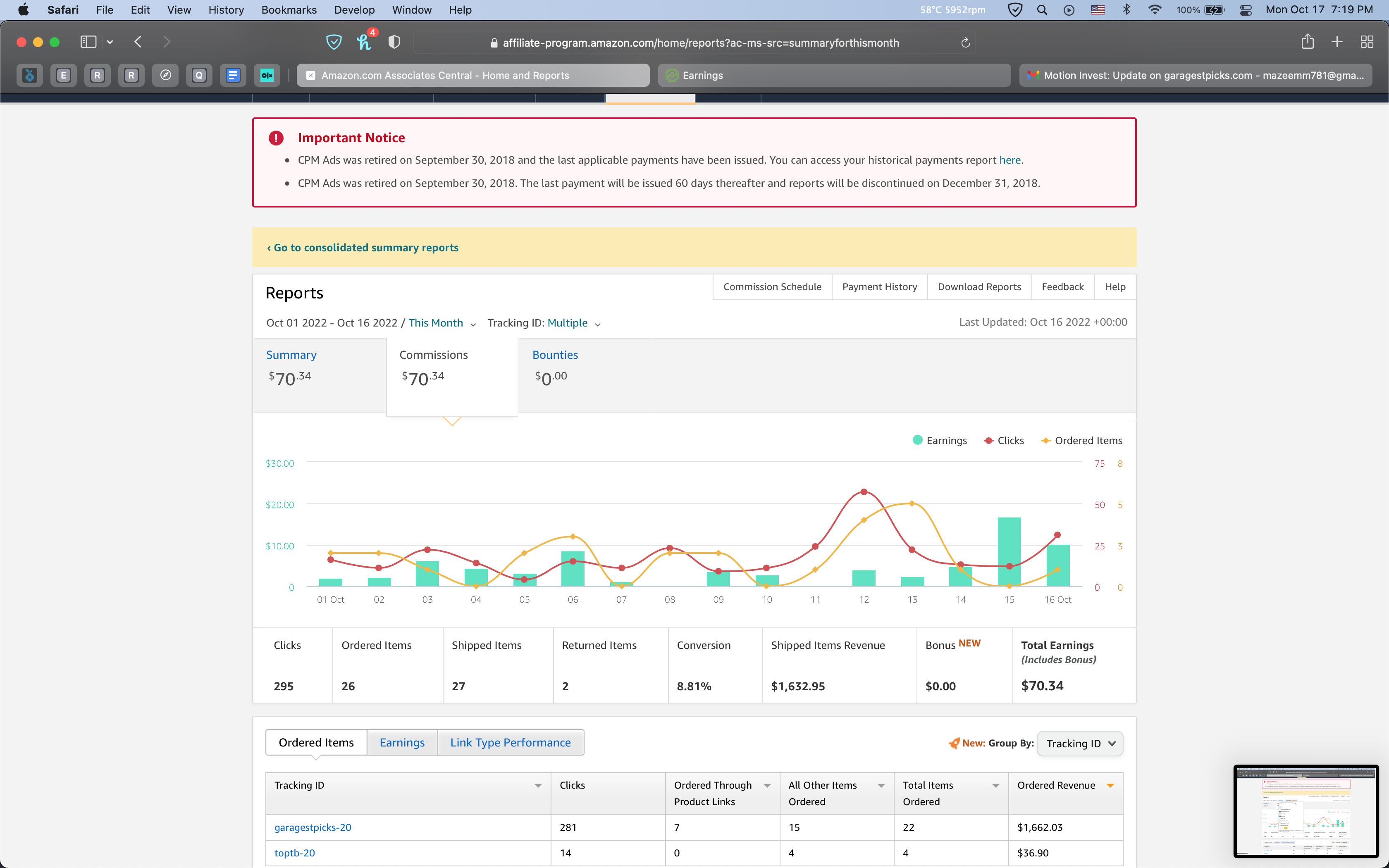
Task: Reload the page with the refresh icon
Action: pyautogui.click(x=965, y=43)
